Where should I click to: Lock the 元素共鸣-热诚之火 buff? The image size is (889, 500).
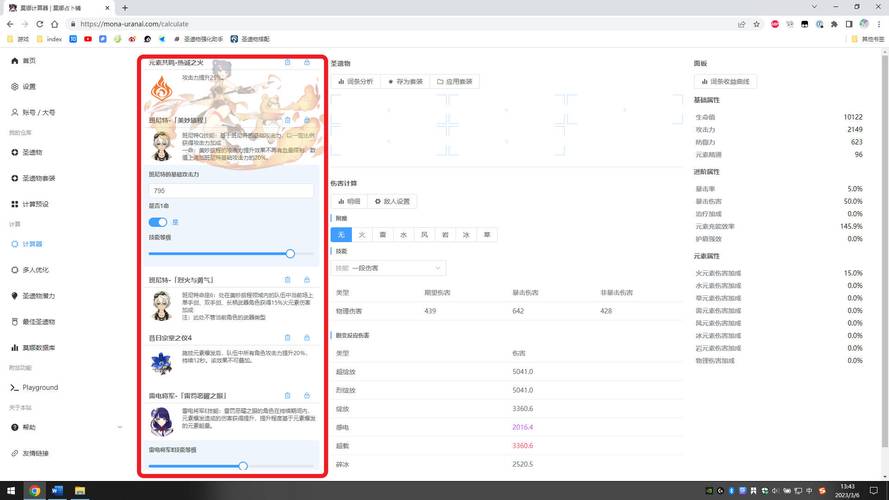tap(307, 62)
